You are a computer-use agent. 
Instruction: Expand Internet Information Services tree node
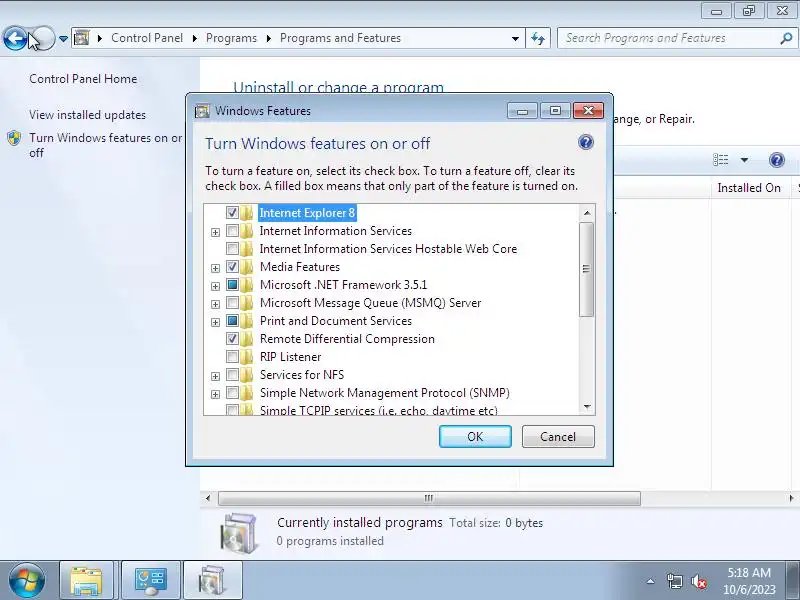(x=215, y=232)
